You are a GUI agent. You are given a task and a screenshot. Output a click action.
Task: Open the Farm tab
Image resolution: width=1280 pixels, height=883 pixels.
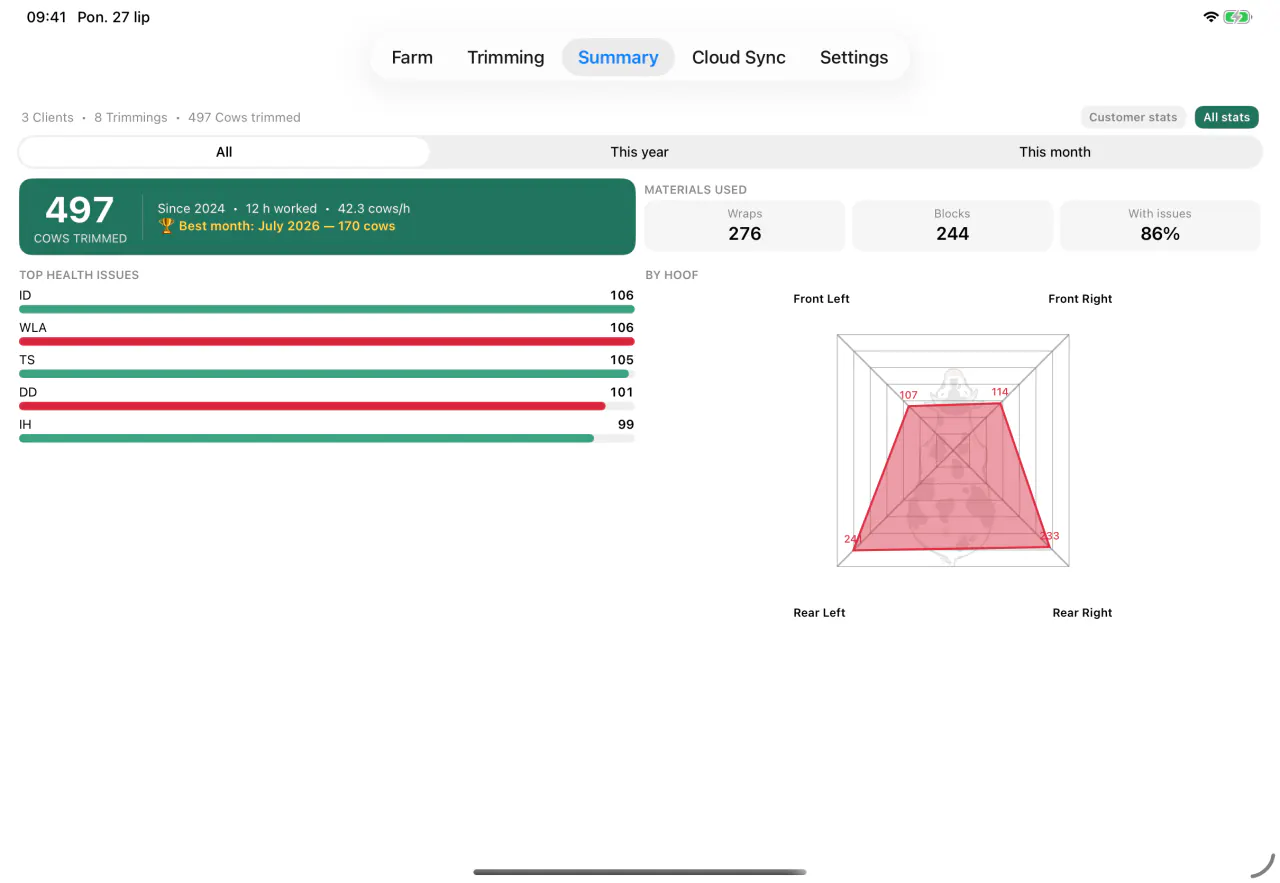click(x=412, y=57)
